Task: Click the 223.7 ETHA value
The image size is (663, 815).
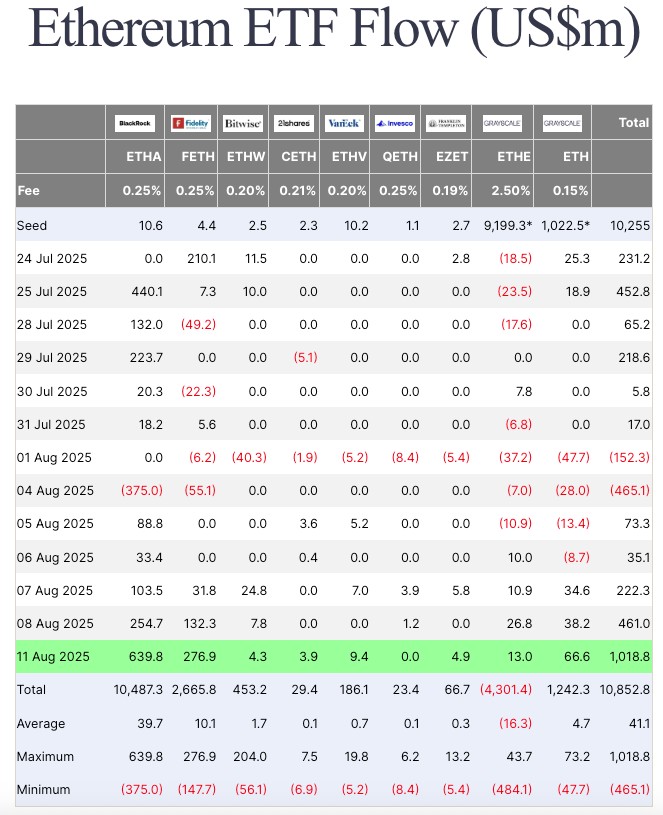Action: [x=147, y=358]
